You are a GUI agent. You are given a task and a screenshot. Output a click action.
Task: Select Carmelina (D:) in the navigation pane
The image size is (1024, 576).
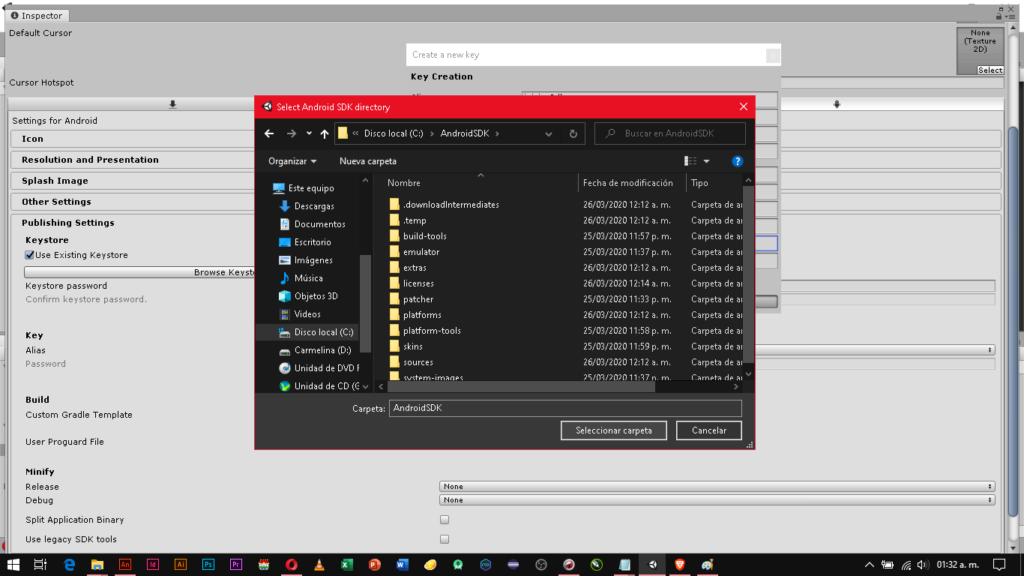pyautogui.click(x=322, y=351)
